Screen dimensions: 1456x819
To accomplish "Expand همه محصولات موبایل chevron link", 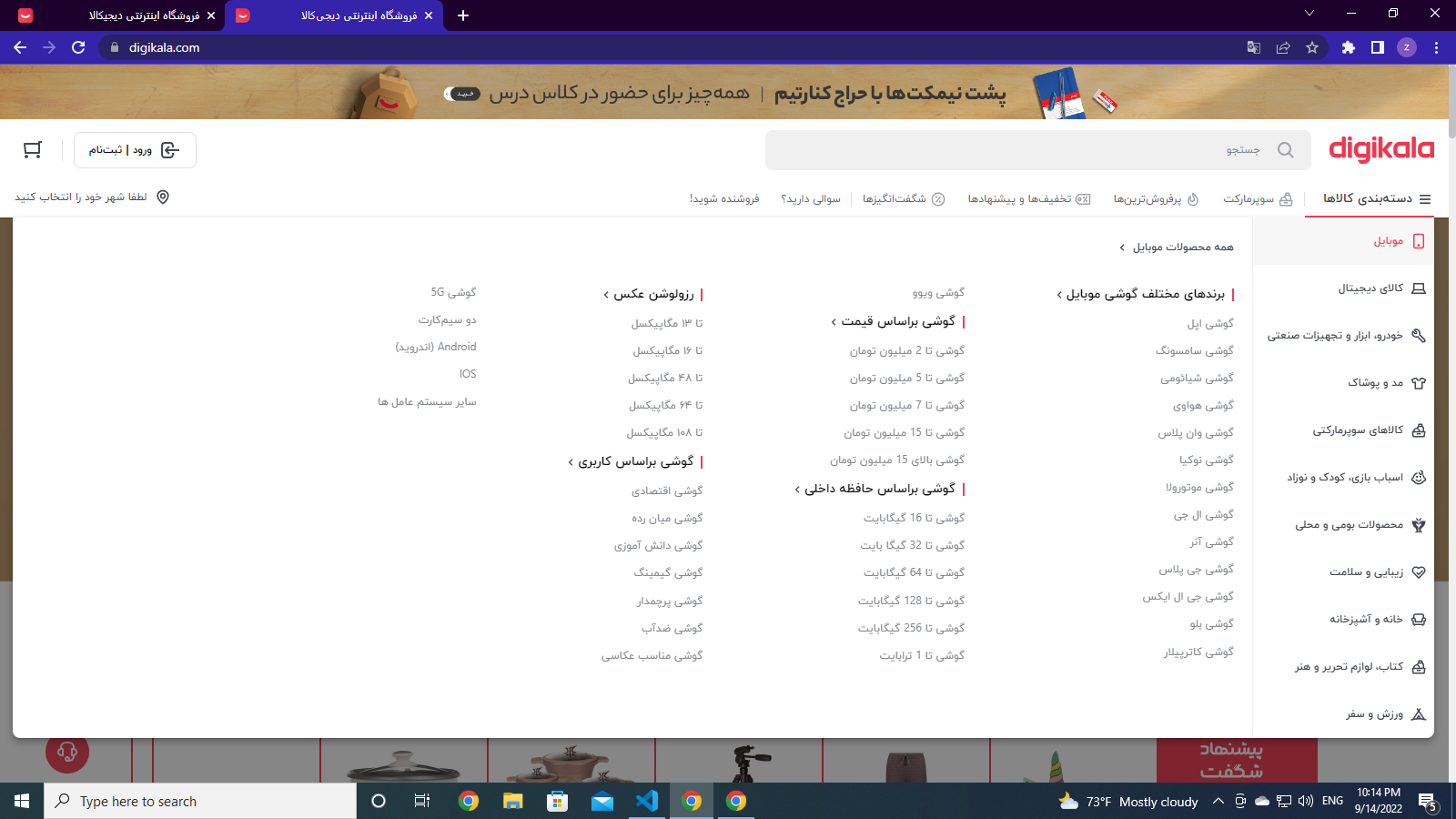I will tap(1177, 247).
